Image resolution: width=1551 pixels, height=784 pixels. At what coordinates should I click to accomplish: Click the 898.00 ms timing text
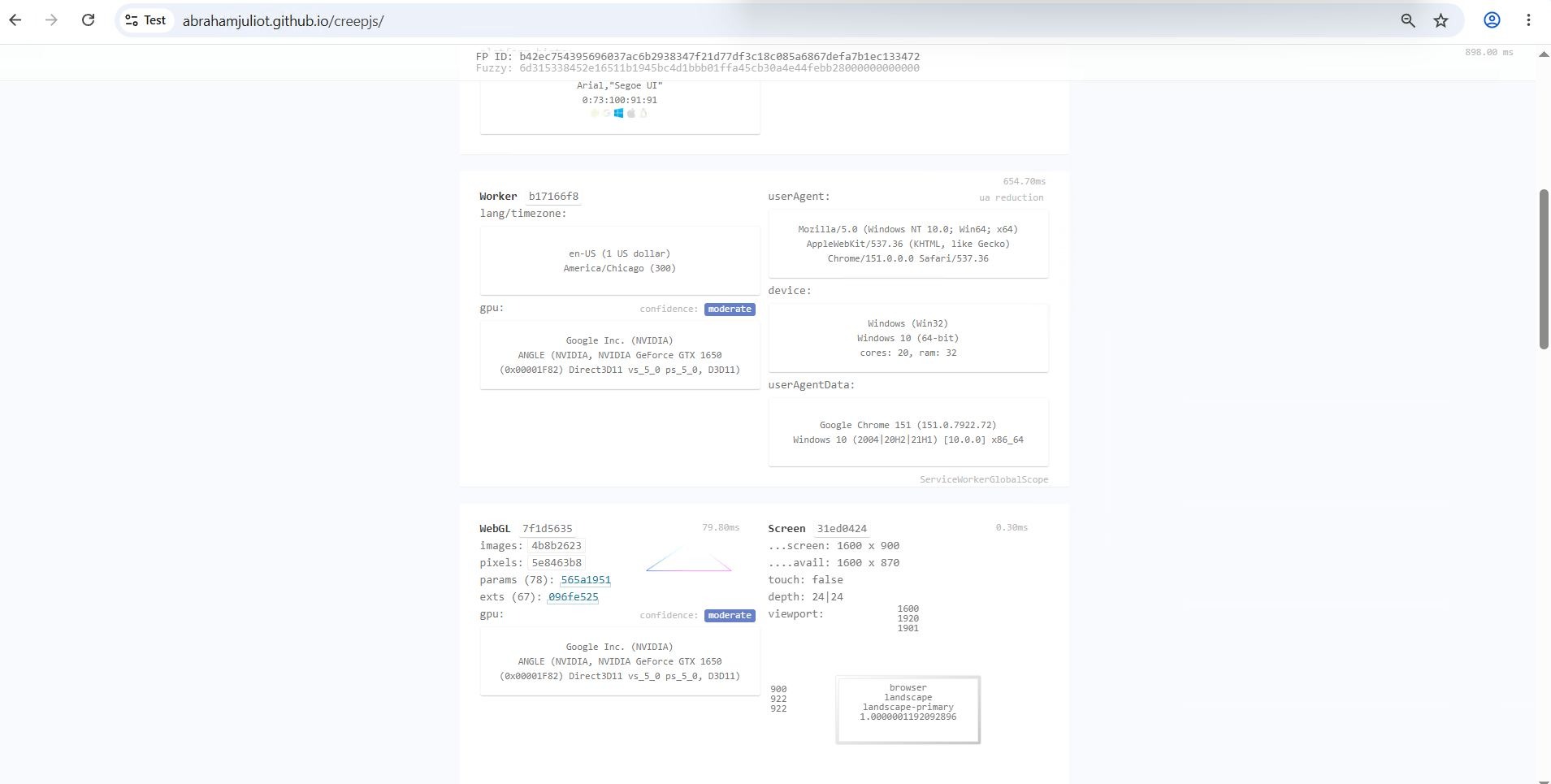click(1489, 52)
